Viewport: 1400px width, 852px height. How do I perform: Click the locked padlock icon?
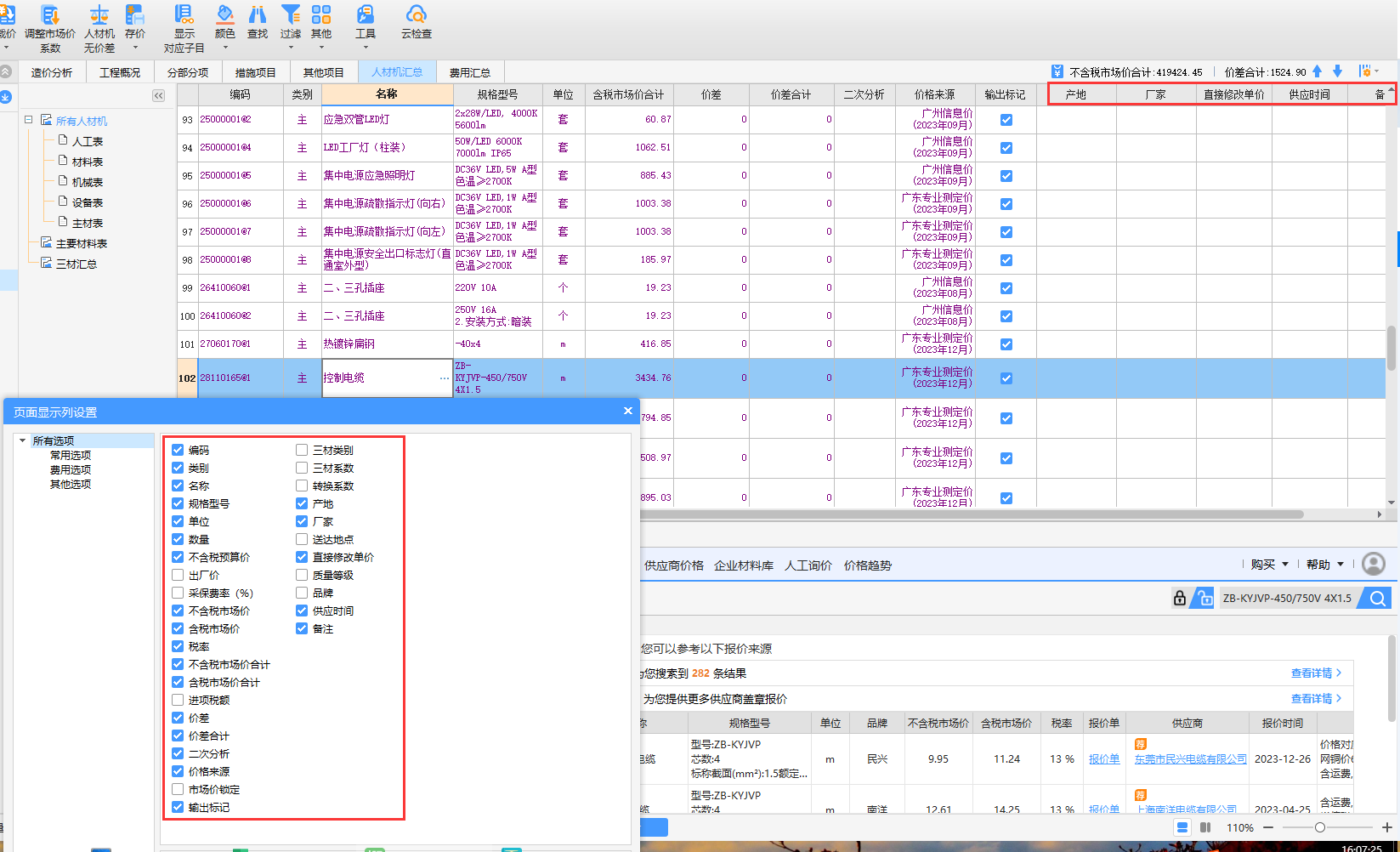tap(1180, 598)
